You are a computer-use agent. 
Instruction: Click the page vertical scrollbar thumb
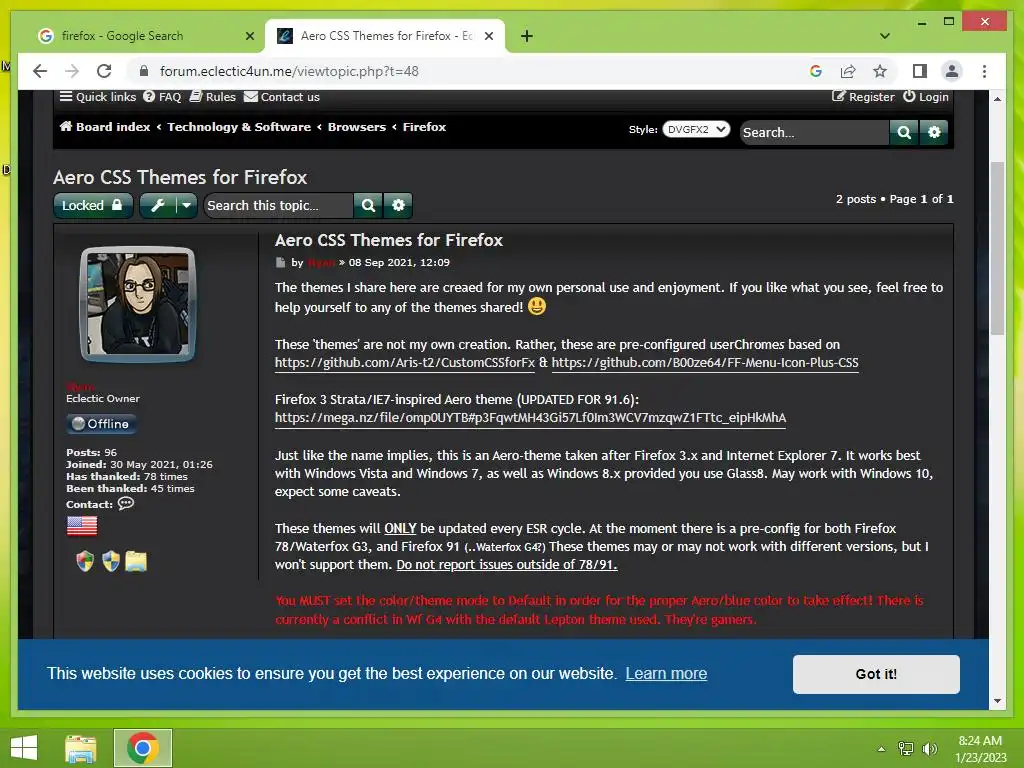(997, 248)
